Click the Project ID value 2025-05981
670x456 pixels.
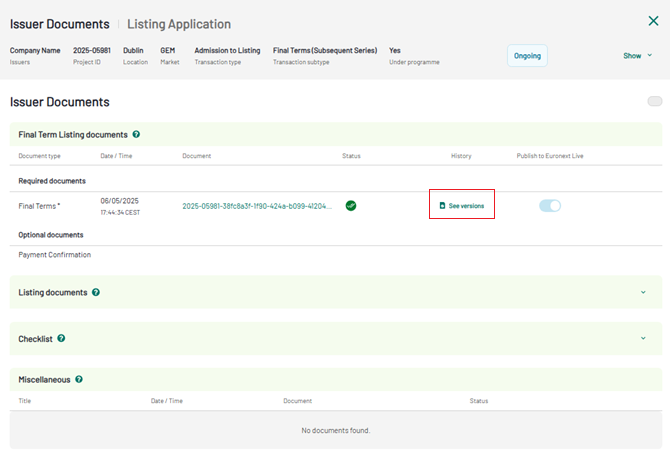92,50
